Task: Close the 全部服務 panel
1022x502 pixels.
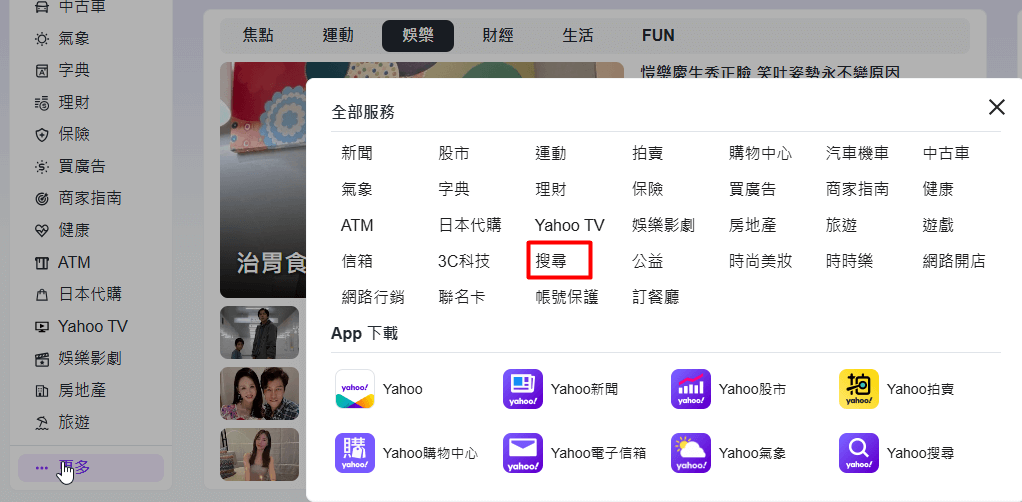Action: tap(997, 108)
